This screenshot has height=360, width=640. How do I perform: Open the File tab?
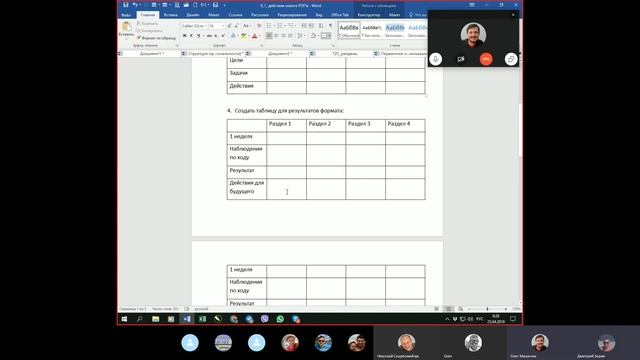(126, 15)
